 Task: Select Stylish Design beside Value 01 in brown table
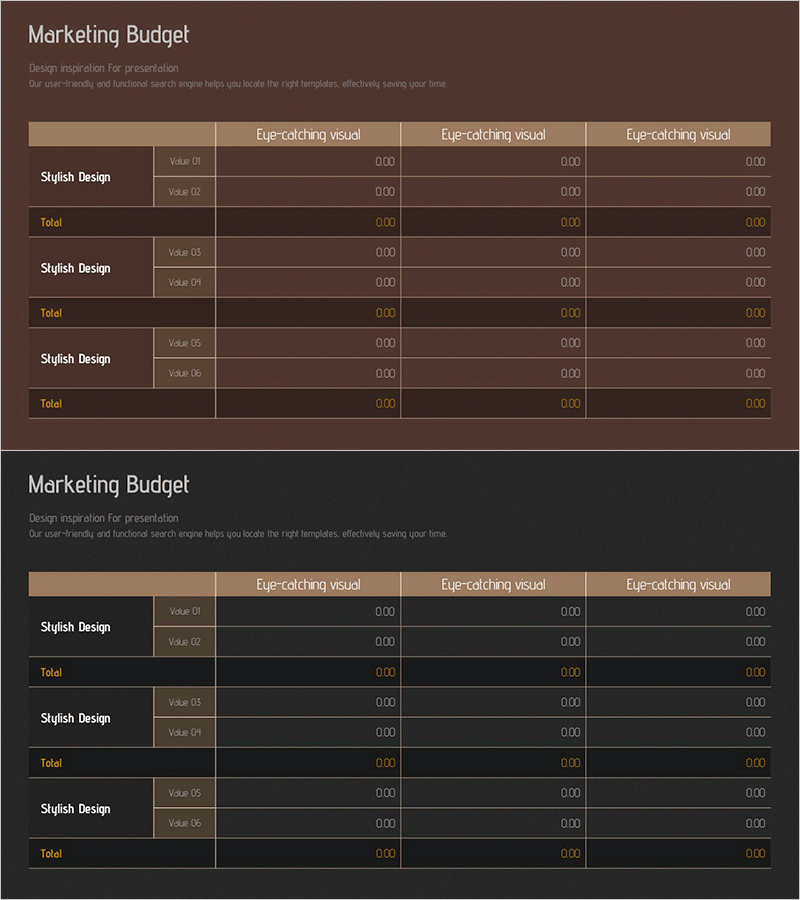(76, 177)
